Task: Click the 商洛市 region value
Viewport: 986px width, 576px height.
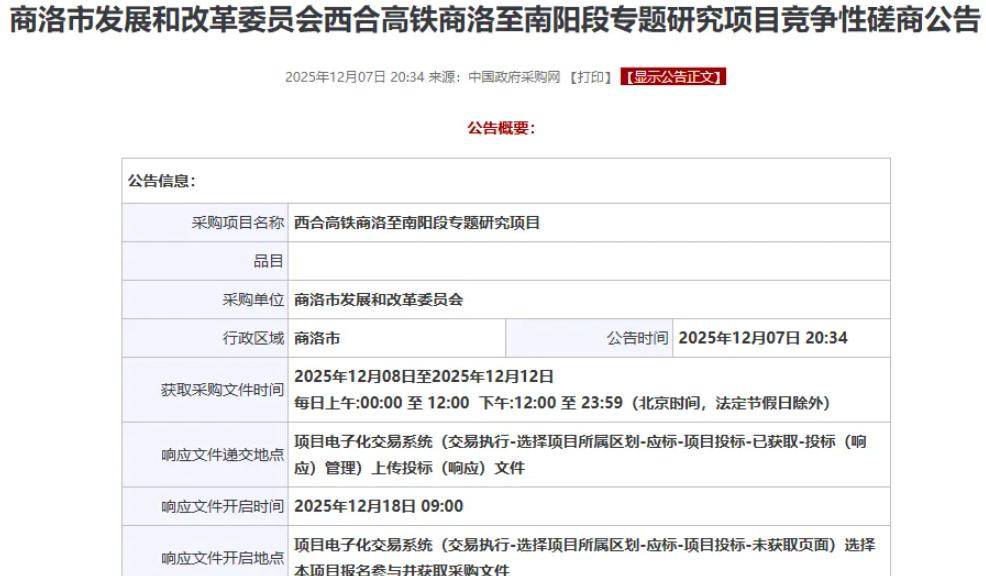Action: 317,338
